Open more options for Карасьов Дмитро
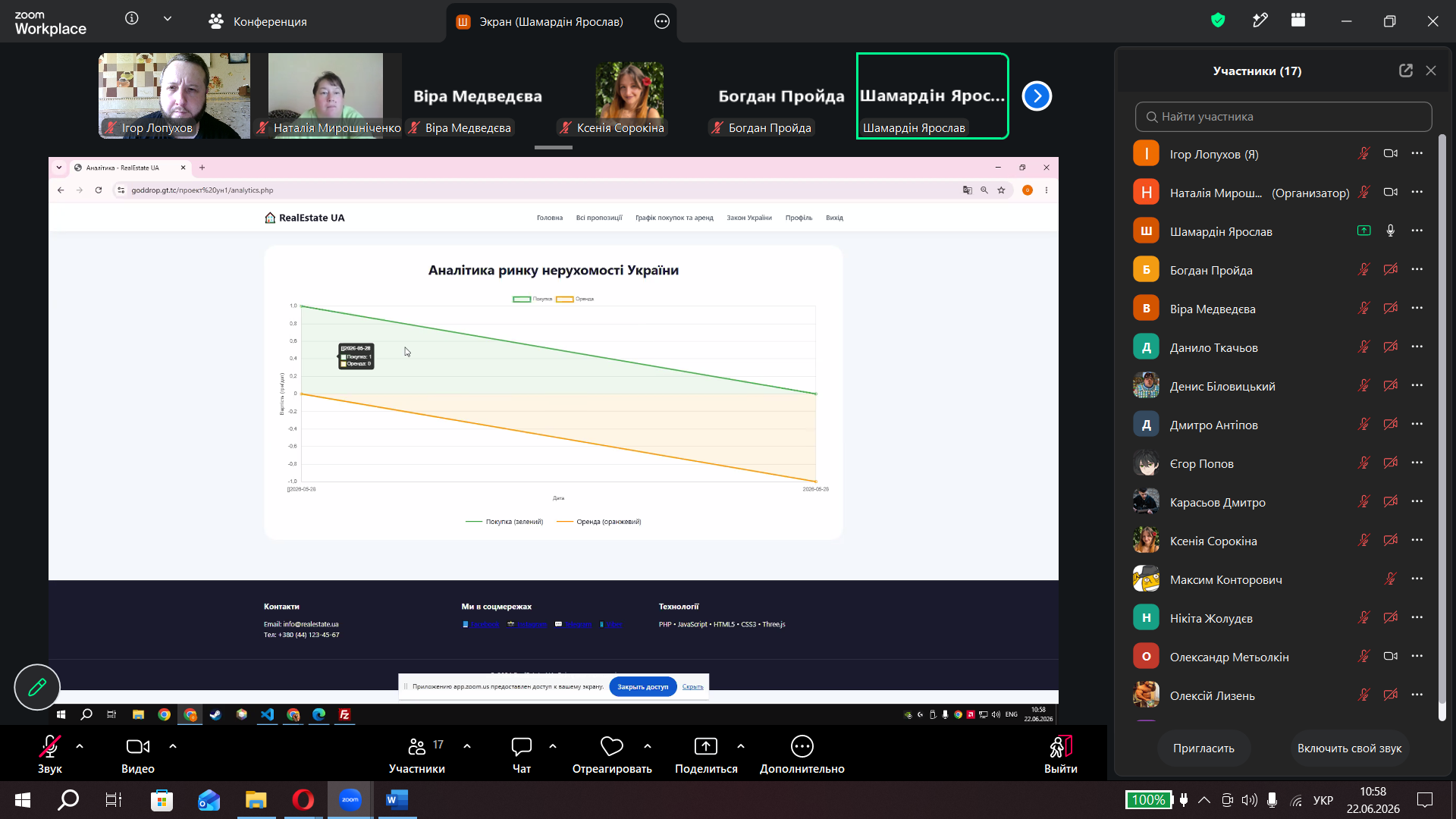Image resolution: width=1456 pixels, height=819 pixels. 1417,501
